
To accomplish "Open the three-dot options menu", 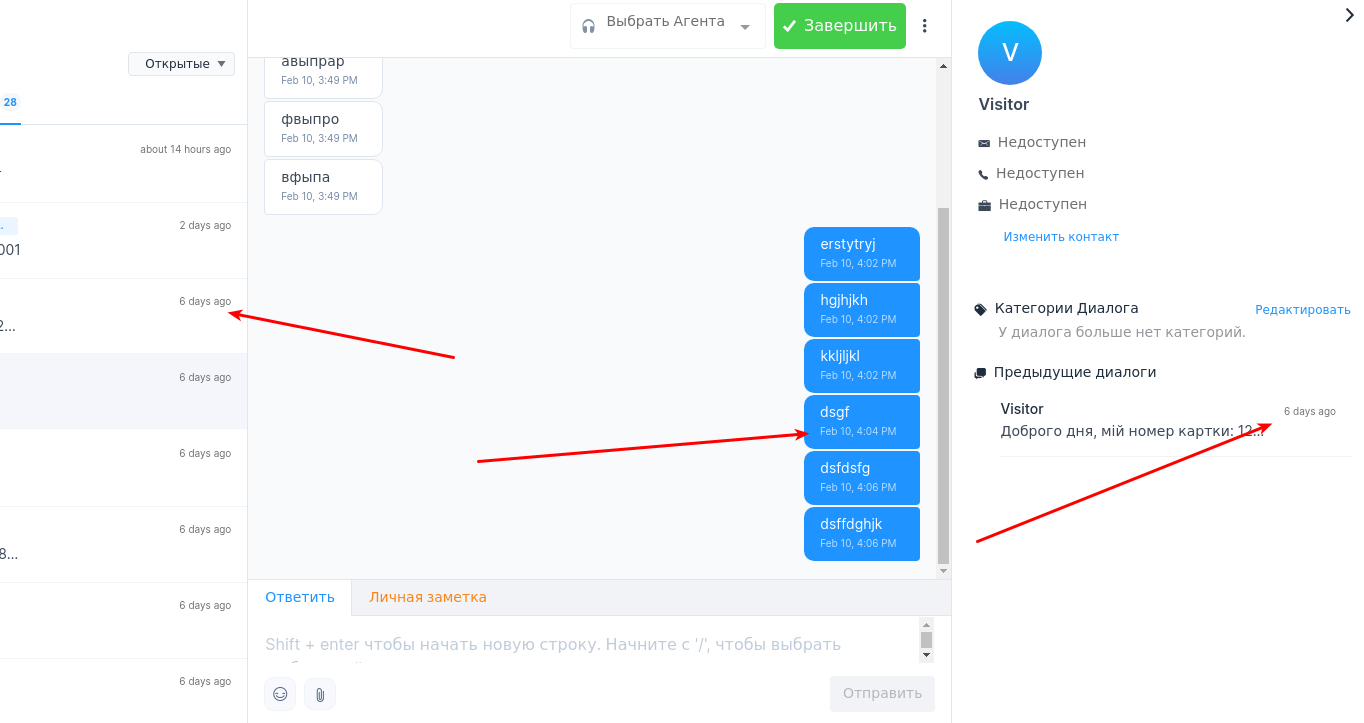I will coord(924,25).
